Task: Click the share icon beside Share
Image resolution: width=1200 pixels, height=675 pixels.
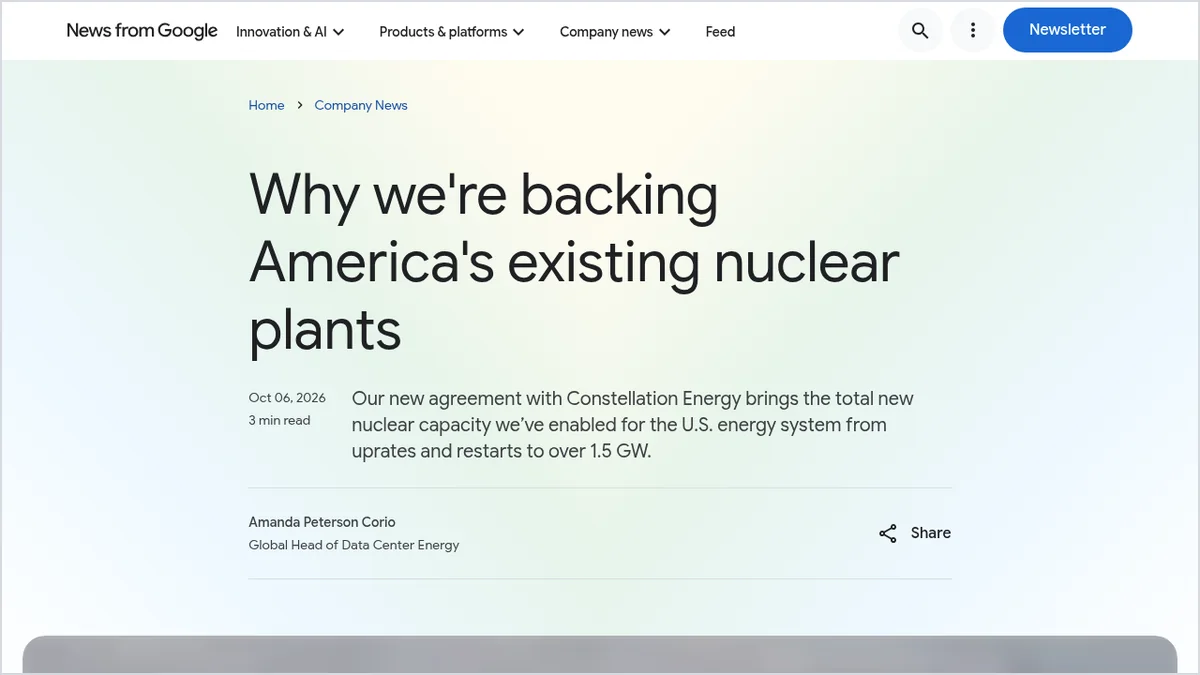Action: (888, 533)
